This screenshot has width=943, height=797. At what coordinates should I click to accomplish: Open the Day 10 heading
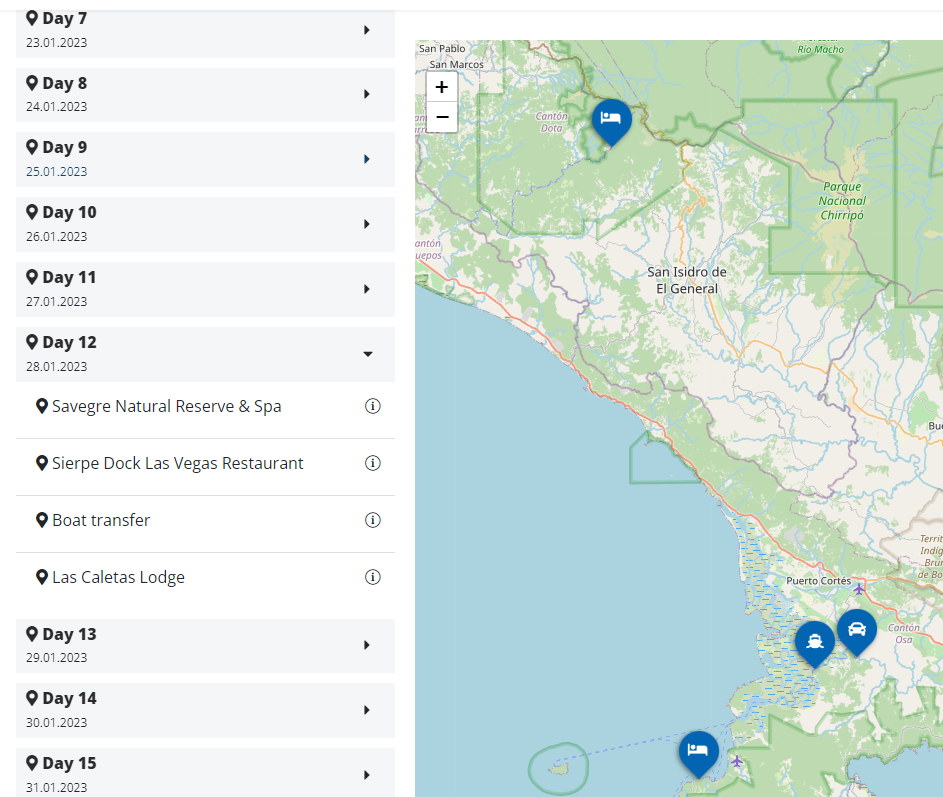tap(69, 213)
